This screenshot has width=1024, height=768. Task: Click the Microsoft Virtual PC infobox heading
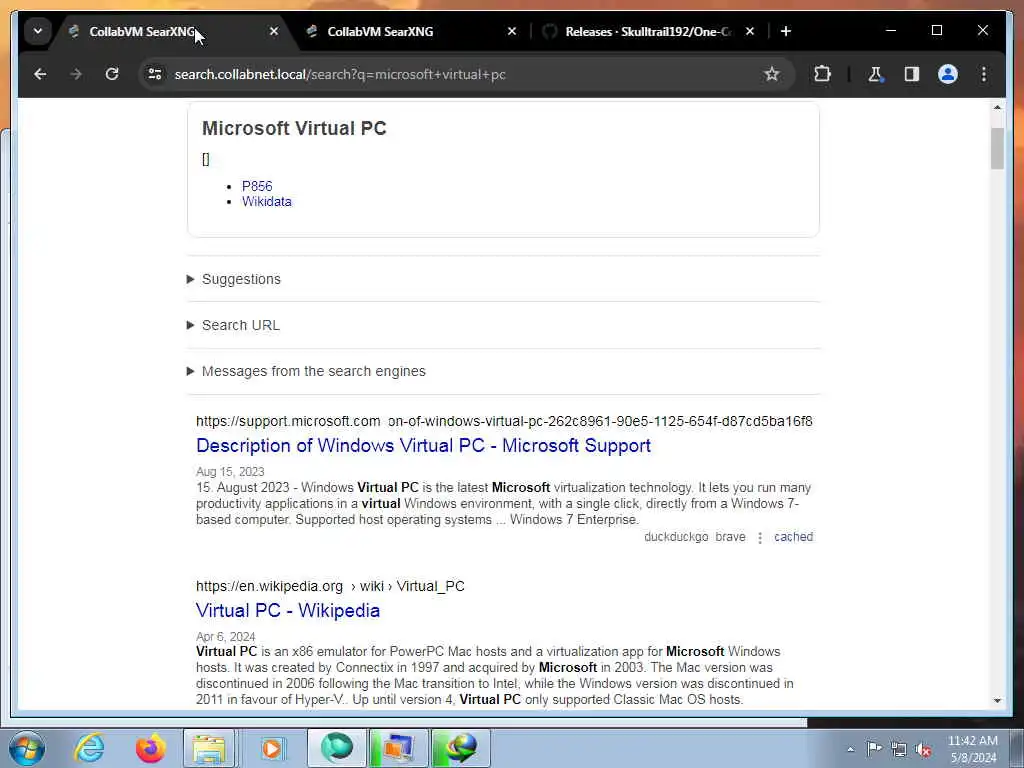coord(294,128)
